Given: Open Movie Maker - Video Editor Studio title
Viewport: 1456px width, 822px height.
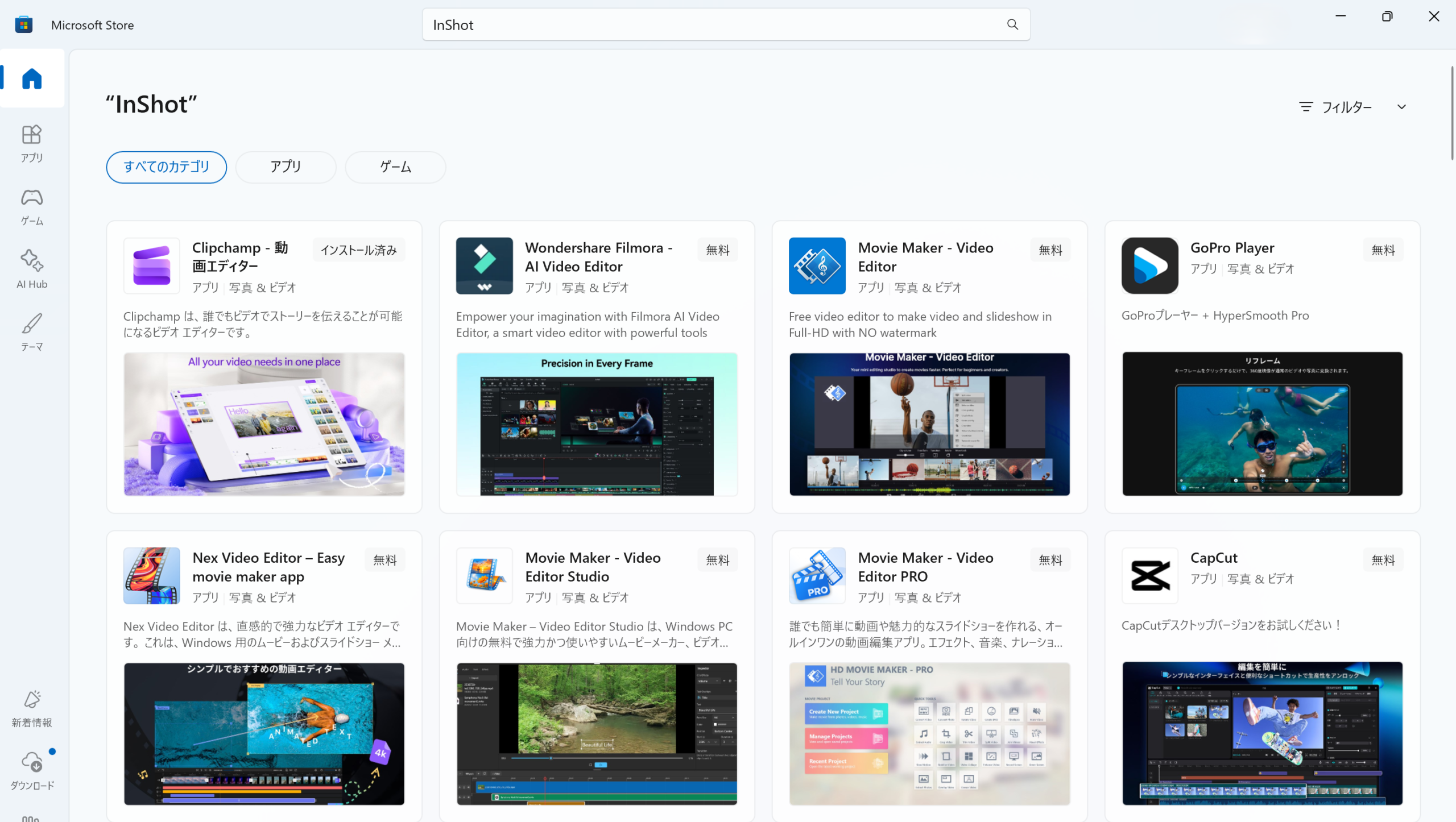Looking at the screenshot, I should click(x=593, y=567).
